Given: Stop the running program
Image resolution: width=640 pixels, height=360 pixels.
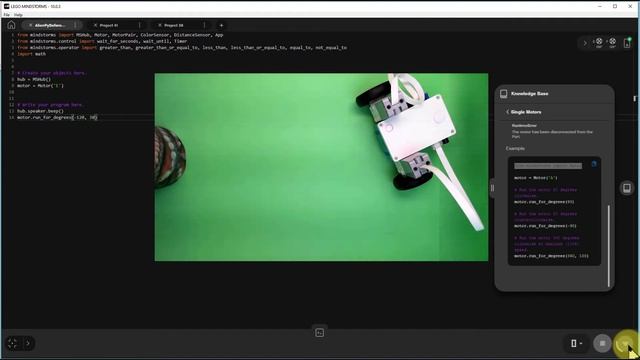Looking at the screenshot, I should click(602, 343).
